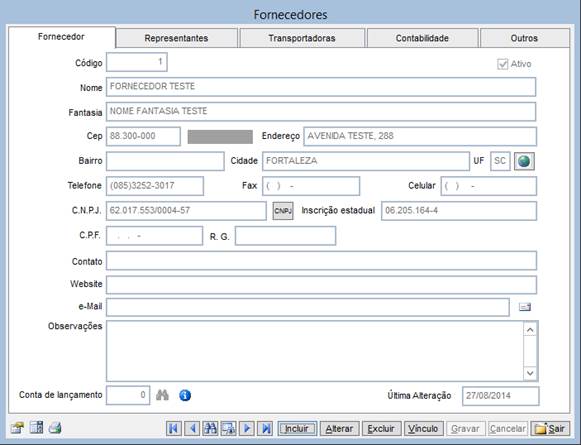Click the Última Alteração date field

tap(501, 396)
